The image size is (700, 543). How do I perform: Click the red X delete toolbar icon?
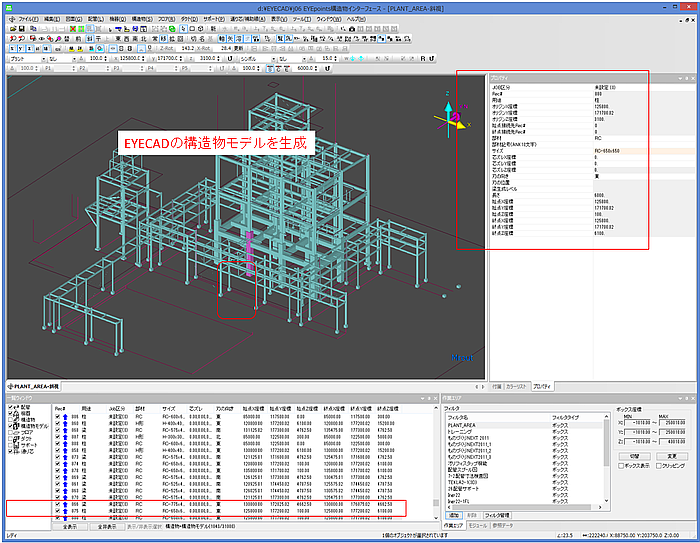coord(73,29)
